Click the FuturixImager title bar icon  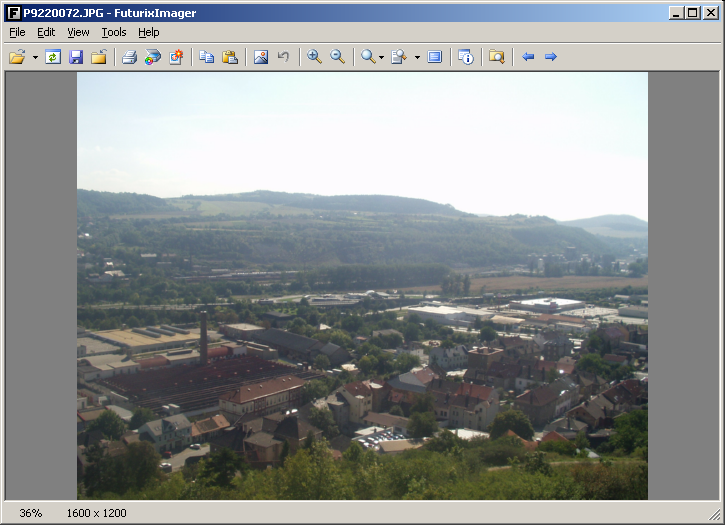[x=14, y=13]
